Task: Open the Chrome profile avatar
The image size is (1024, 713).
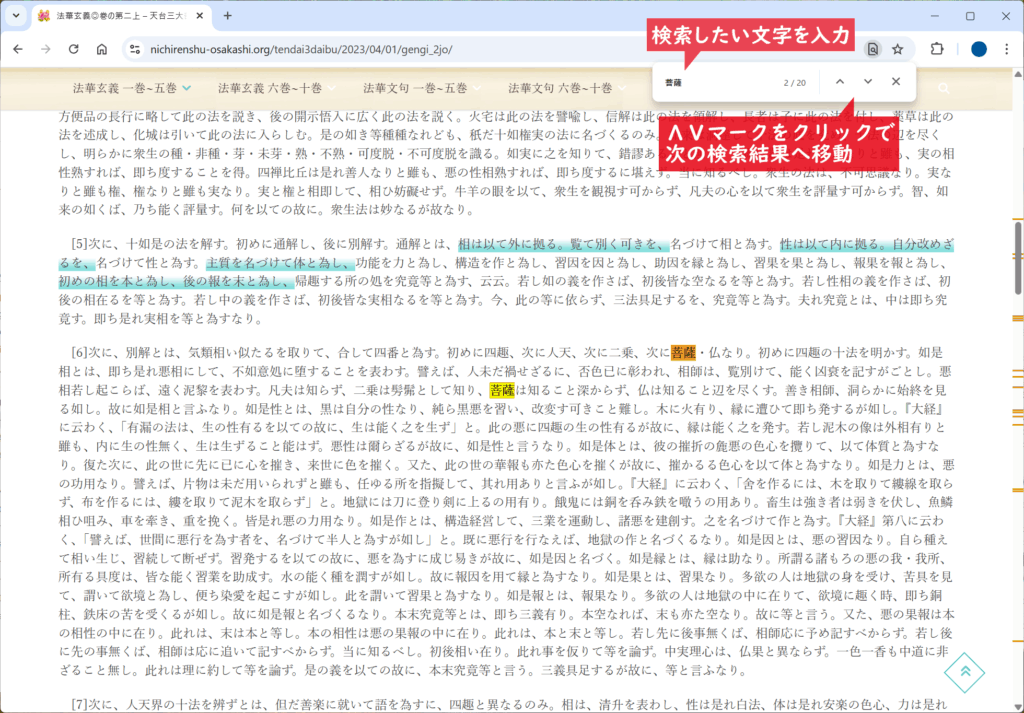Action: tap(978, 49)
